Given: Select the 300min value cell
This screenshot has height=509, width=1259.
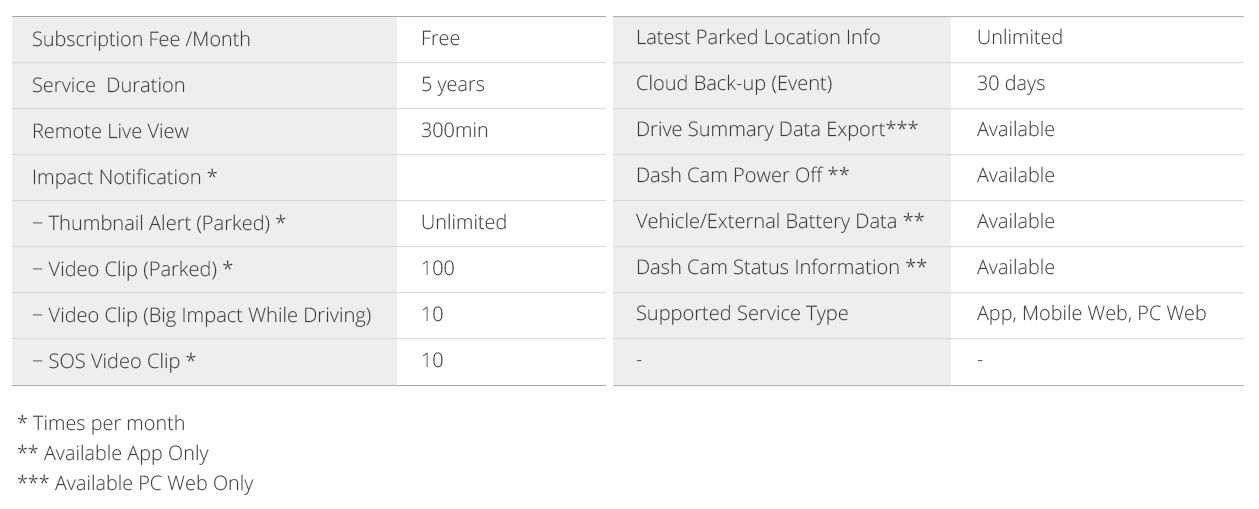Looking at the screenshot, I should pos(455,131).
